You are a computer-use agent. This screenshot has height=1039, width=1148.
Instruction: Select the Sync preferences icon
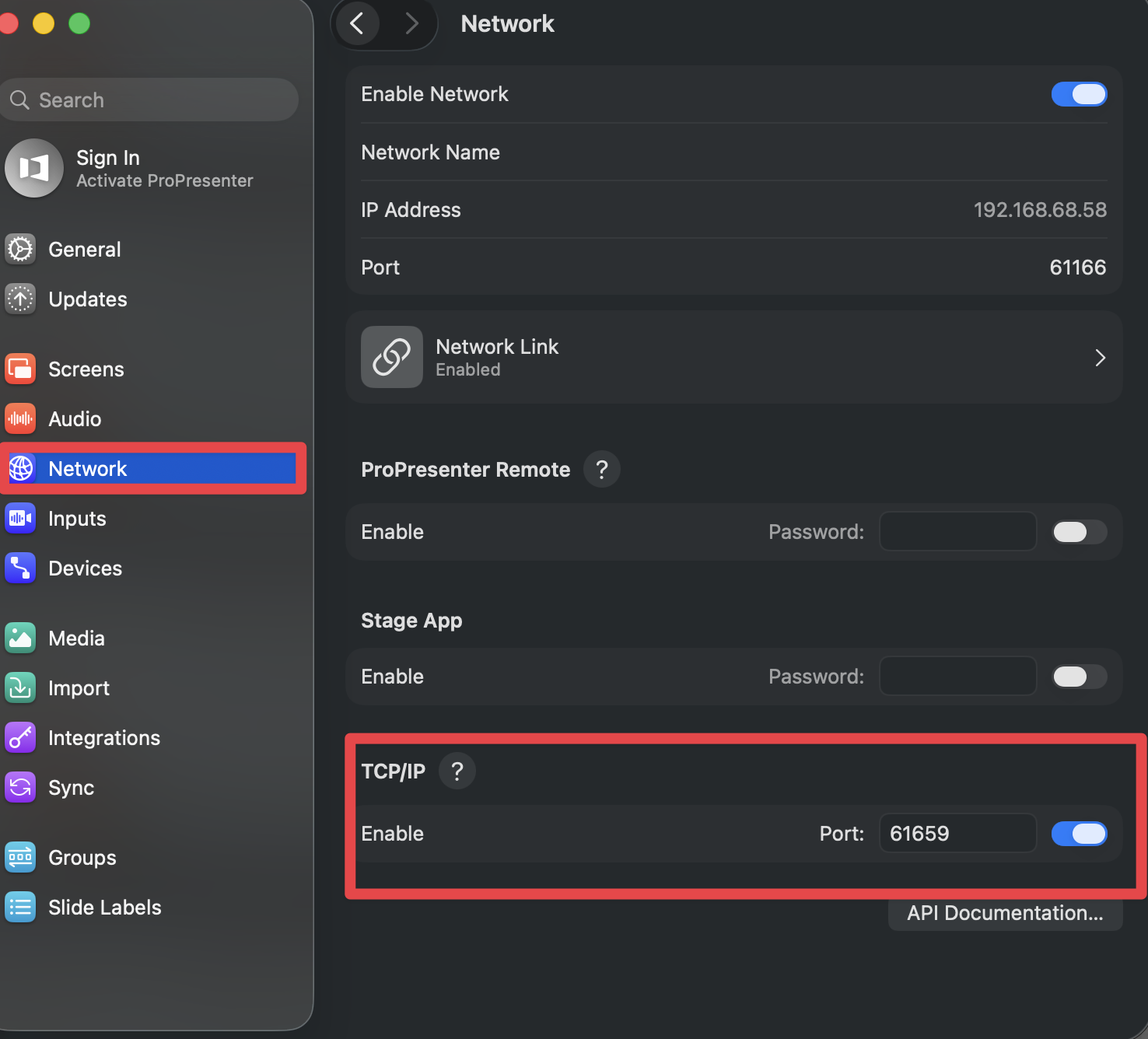click(72, 787)
